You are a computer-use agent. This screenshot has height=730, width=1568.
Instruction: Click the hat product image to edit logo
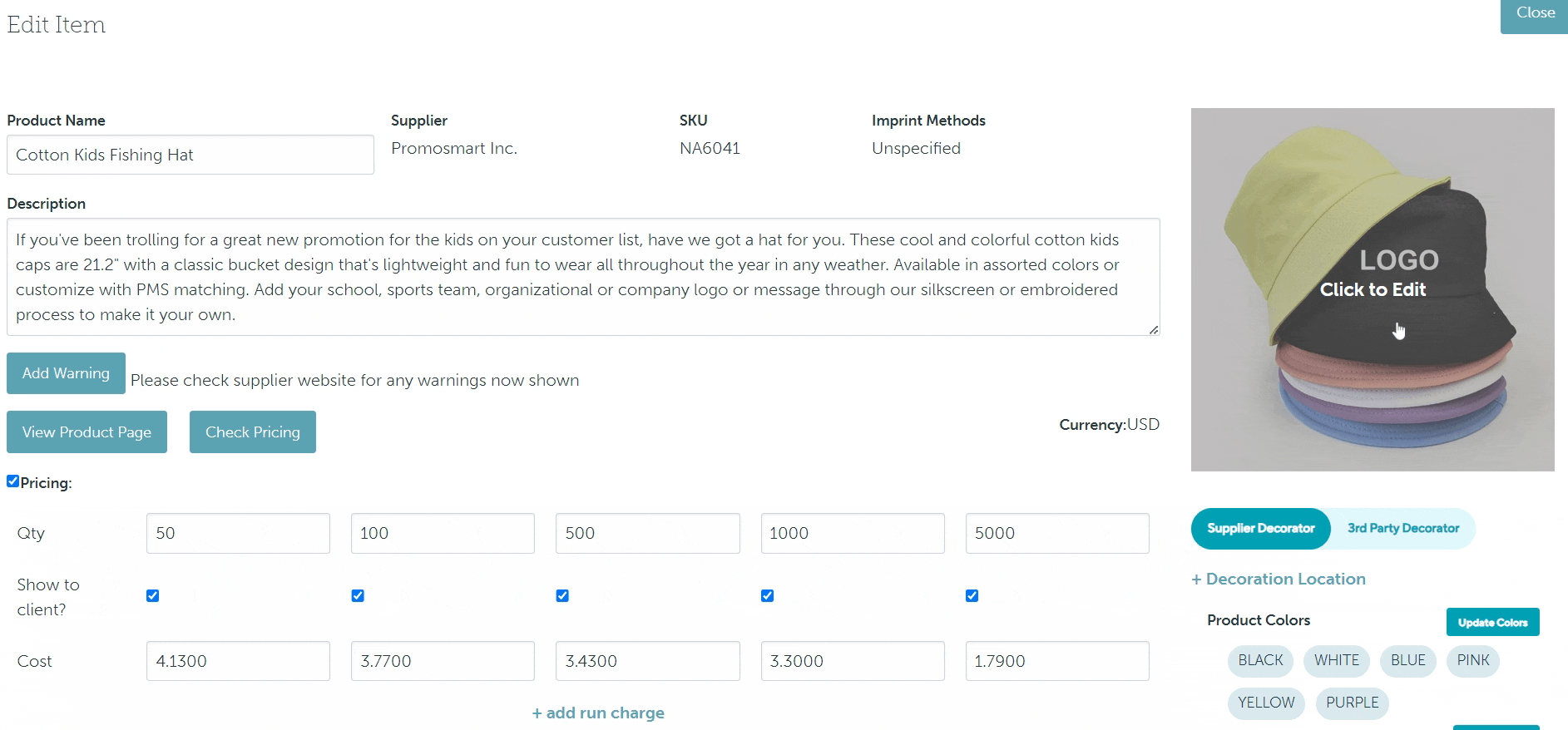(1373, 289)
